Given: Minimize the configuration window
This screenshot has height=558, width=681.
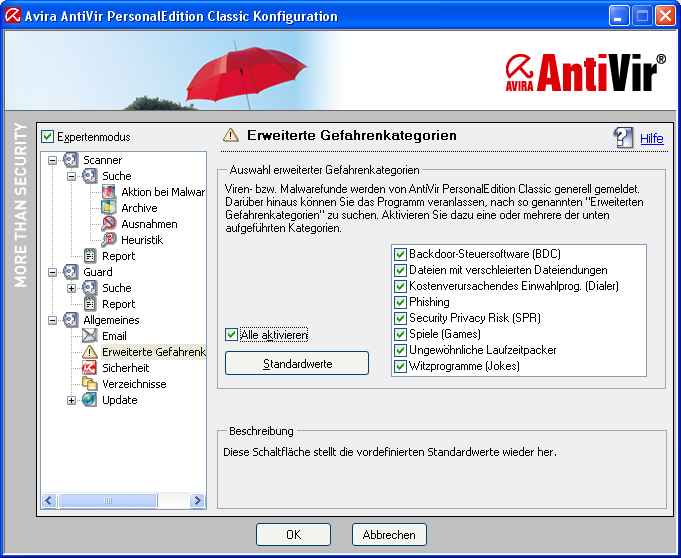Looking at the screenshot, I should 618,16.
